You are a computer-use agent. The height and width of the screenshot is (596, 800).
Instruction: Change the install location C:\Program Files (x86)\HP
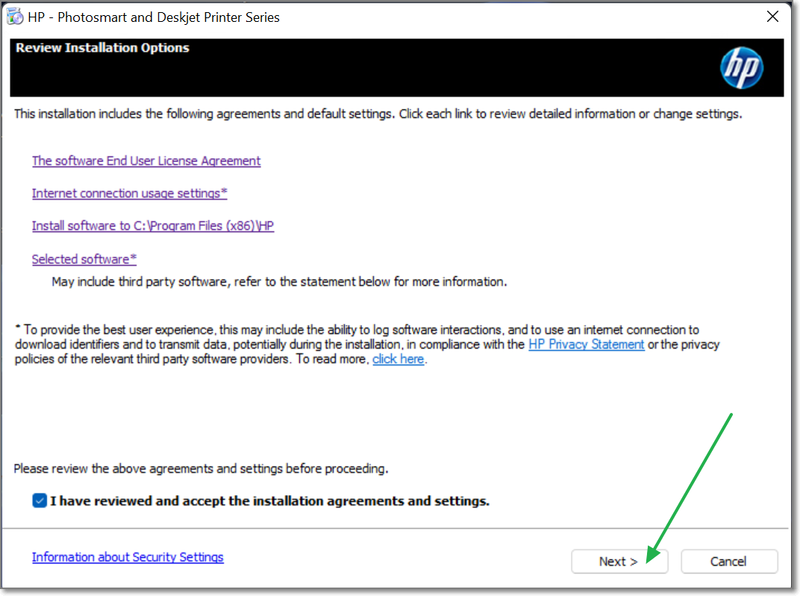click(153, 226)
